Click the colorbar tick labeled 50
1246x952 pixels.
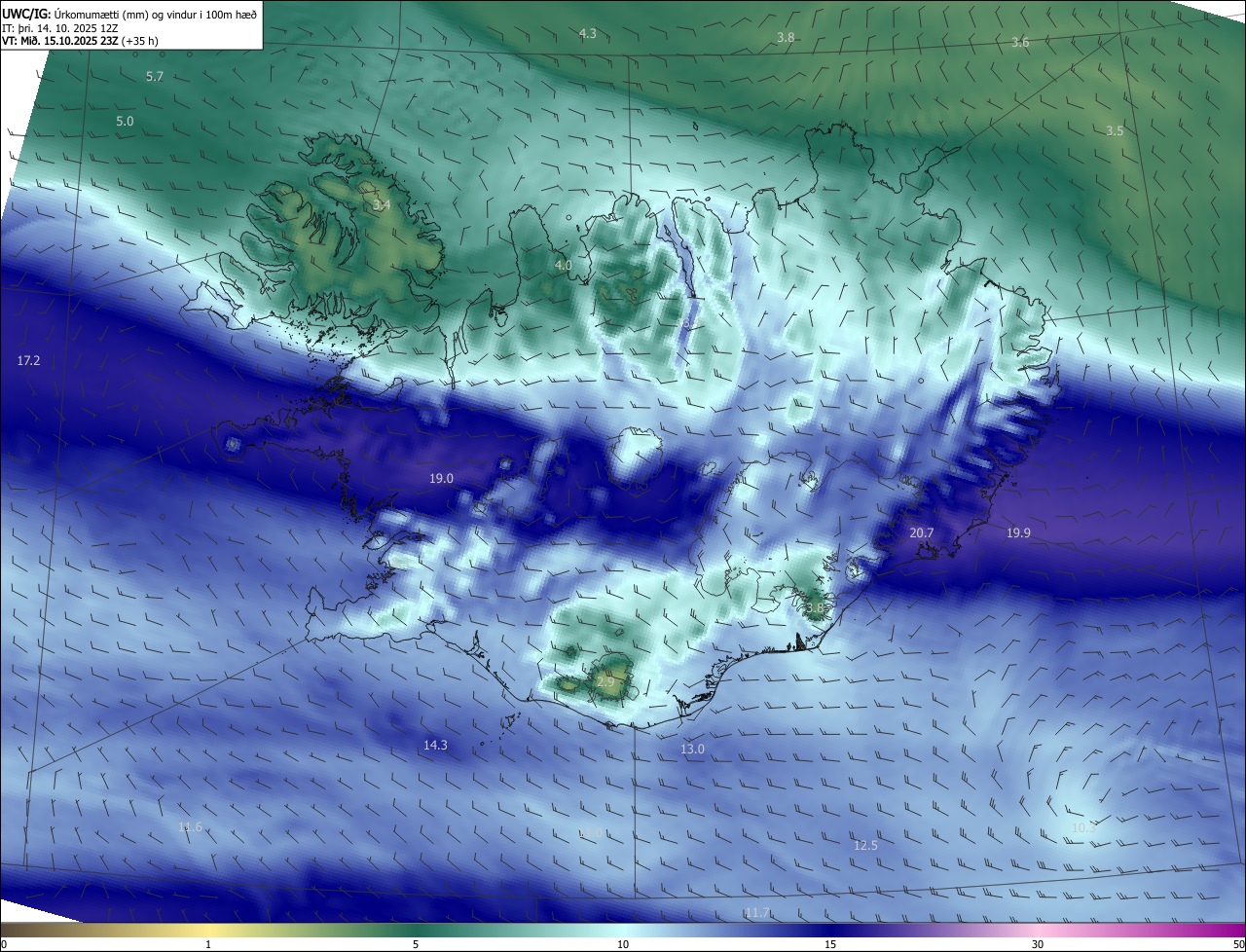pyautogui.click(x=1238, y=944)
